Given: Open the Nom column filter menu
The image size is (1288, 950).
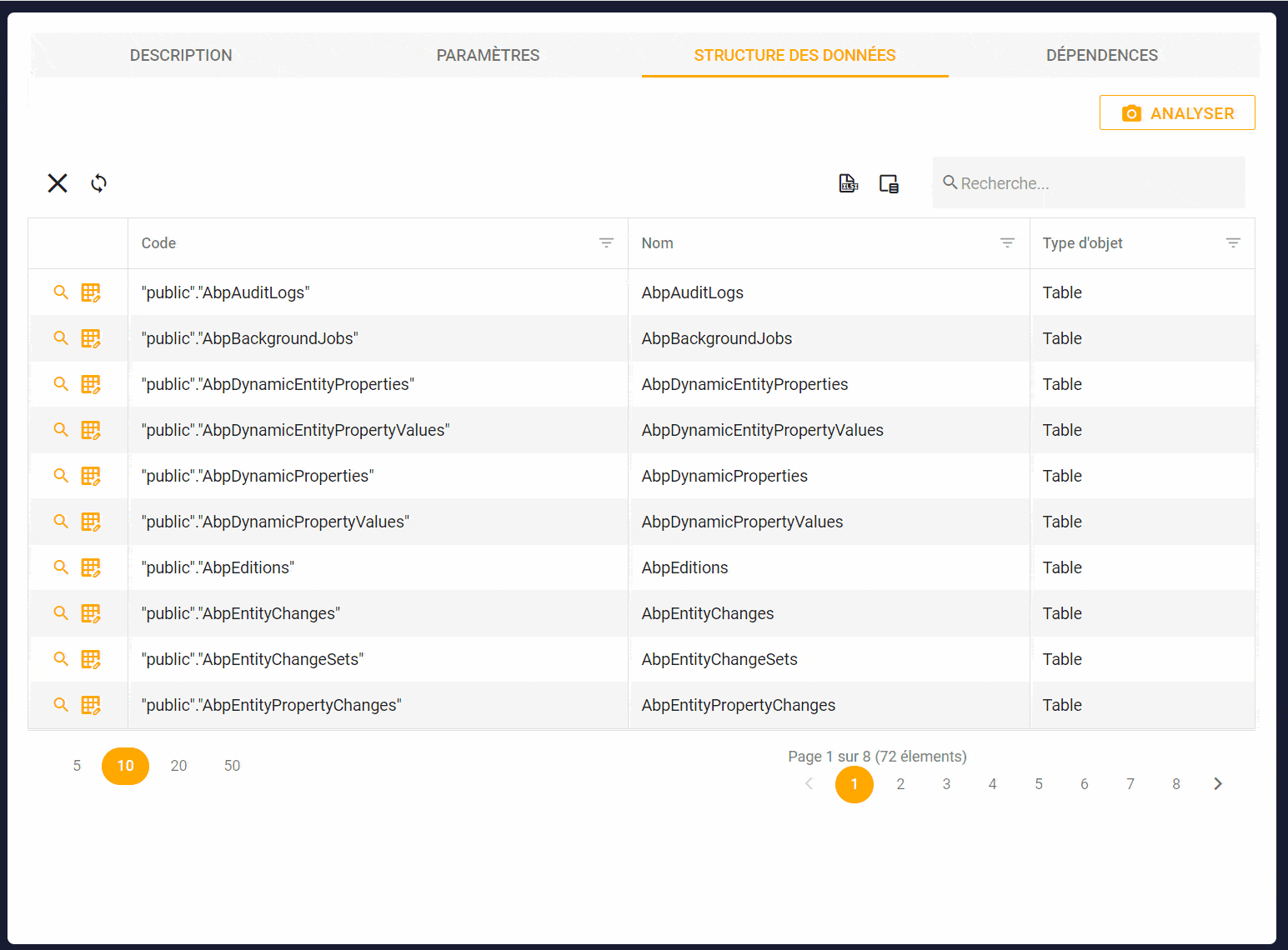Looking at the screenshot, I should click(1007, 243).
